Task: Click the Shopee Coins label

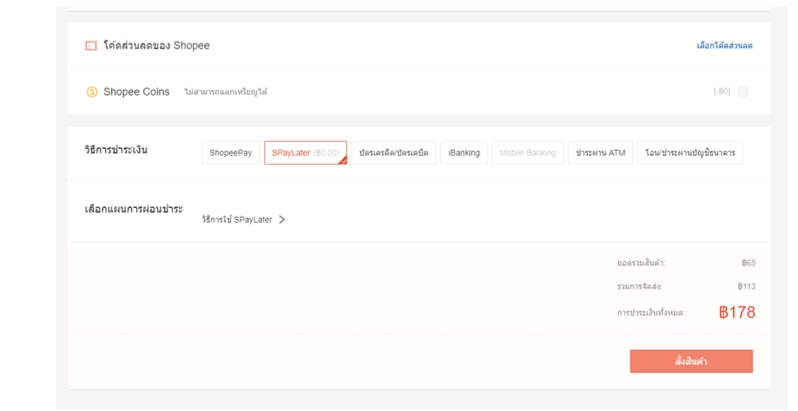Action: coord(136,92)
